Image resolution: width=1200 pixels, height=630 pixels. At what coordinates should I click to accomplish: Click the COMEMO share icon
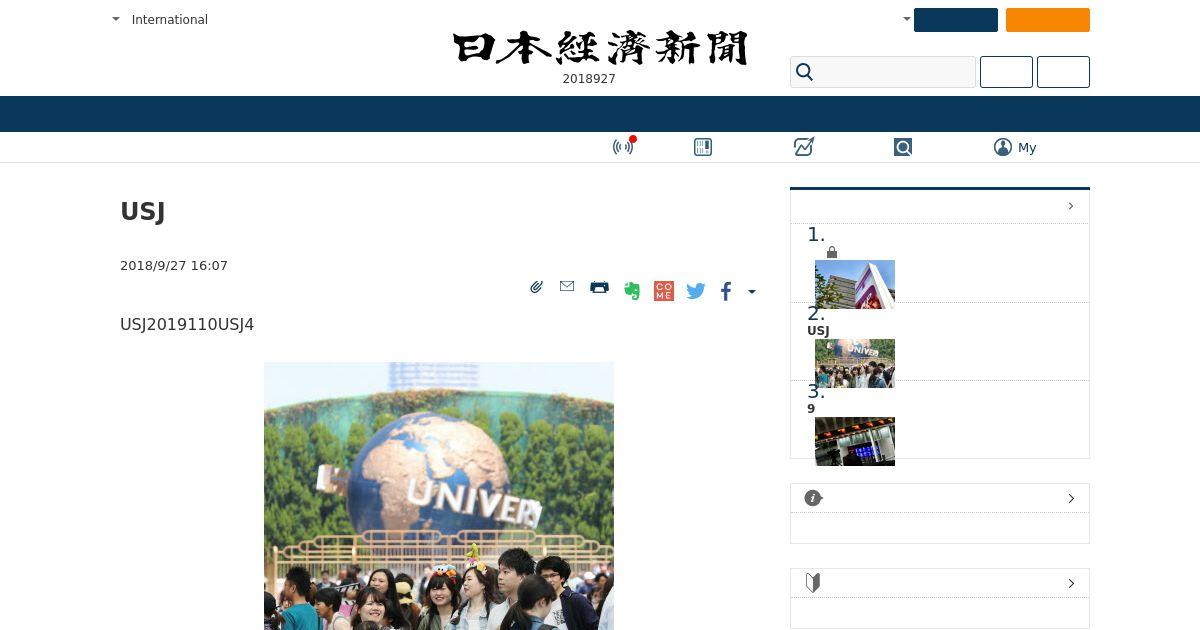pyautogui.click(x=664, y=291)
